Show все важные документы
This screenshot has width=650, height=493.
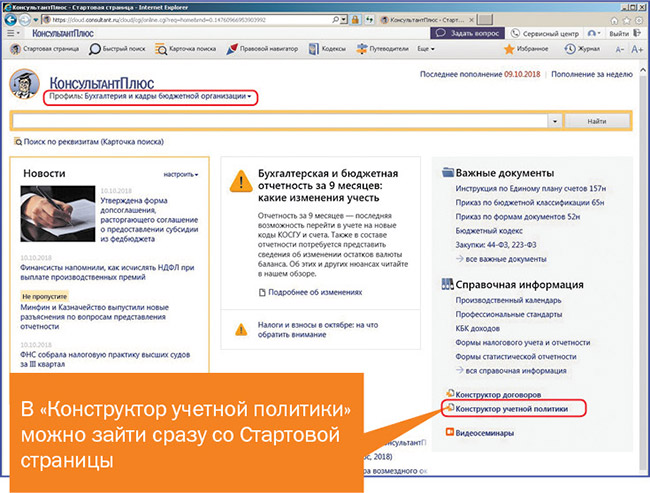point(501,259)
